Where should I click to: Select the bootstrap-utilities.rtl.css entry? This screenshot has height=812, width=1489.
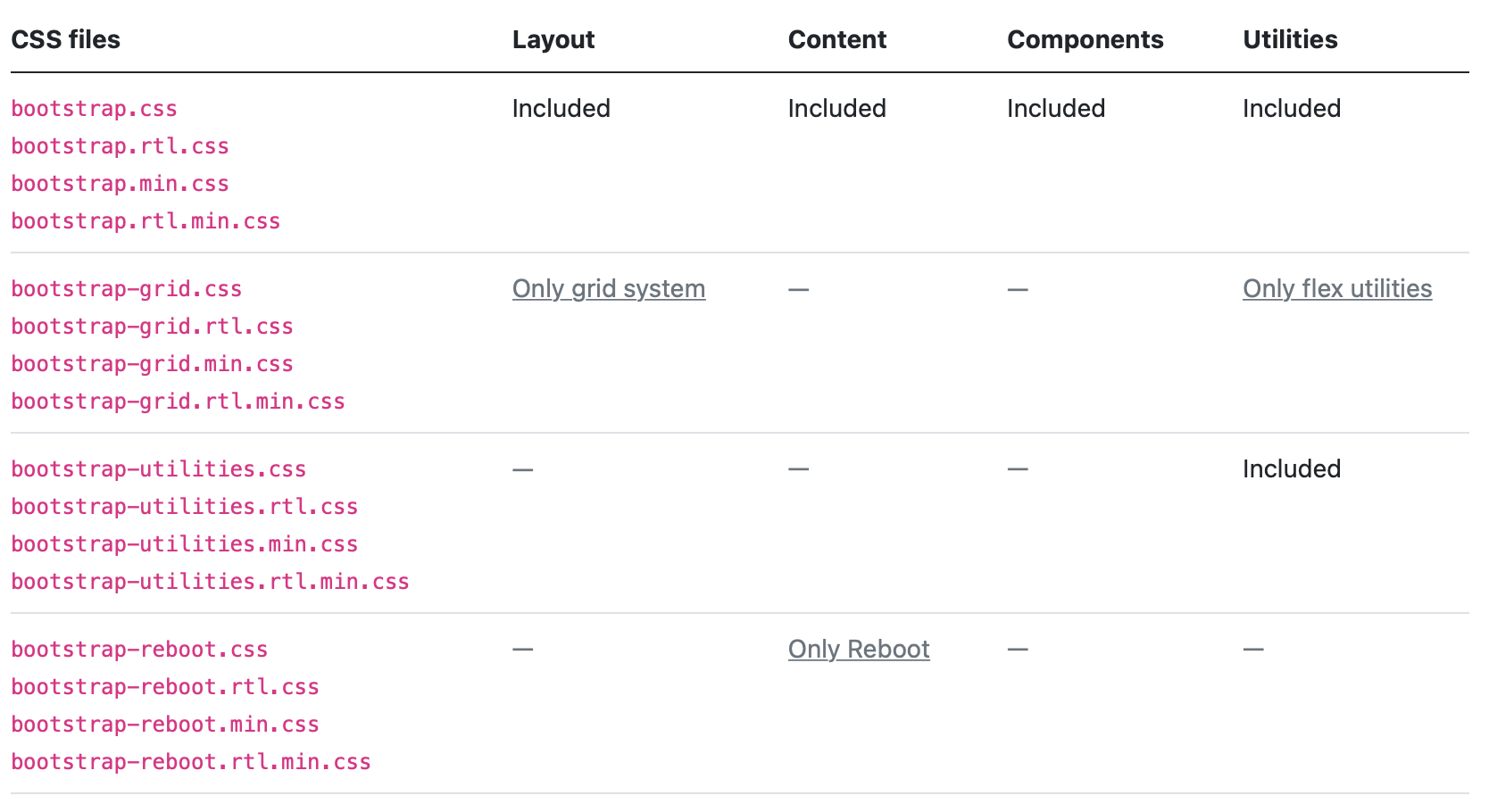tap(184, 507)
